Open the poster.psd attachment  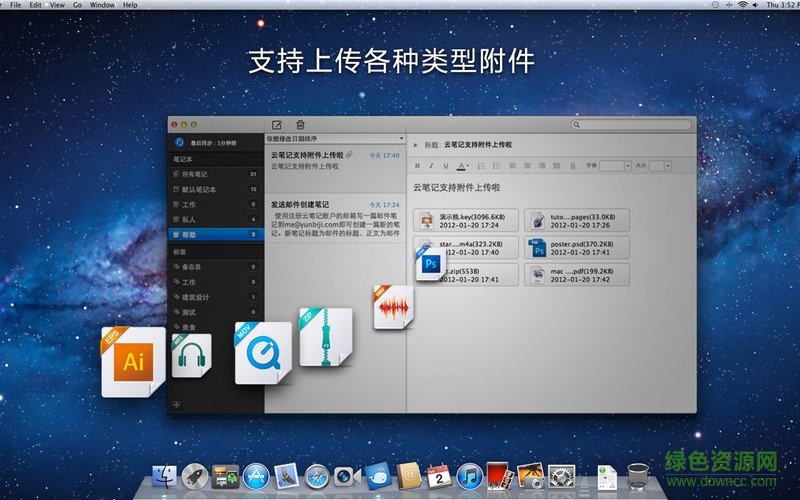pos(577,247)
